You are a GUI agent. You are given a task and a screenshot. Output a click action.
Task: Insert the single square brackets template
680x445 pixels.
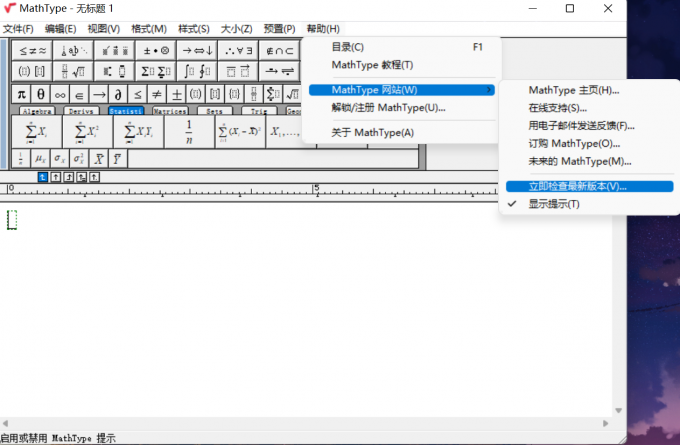[x=215, y=94]
